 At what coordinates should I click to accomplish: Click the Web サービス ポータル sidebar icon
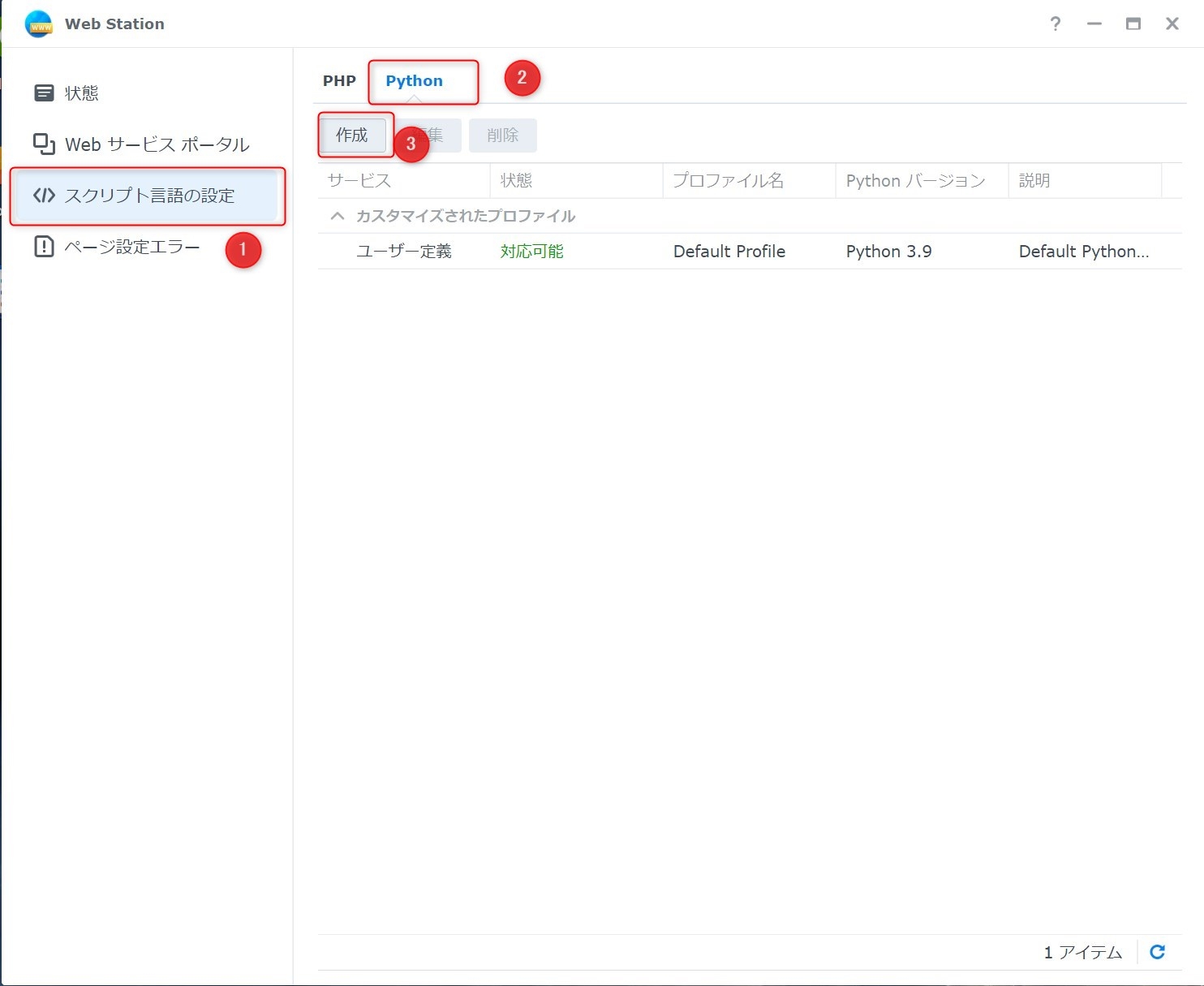click(44, 144)
